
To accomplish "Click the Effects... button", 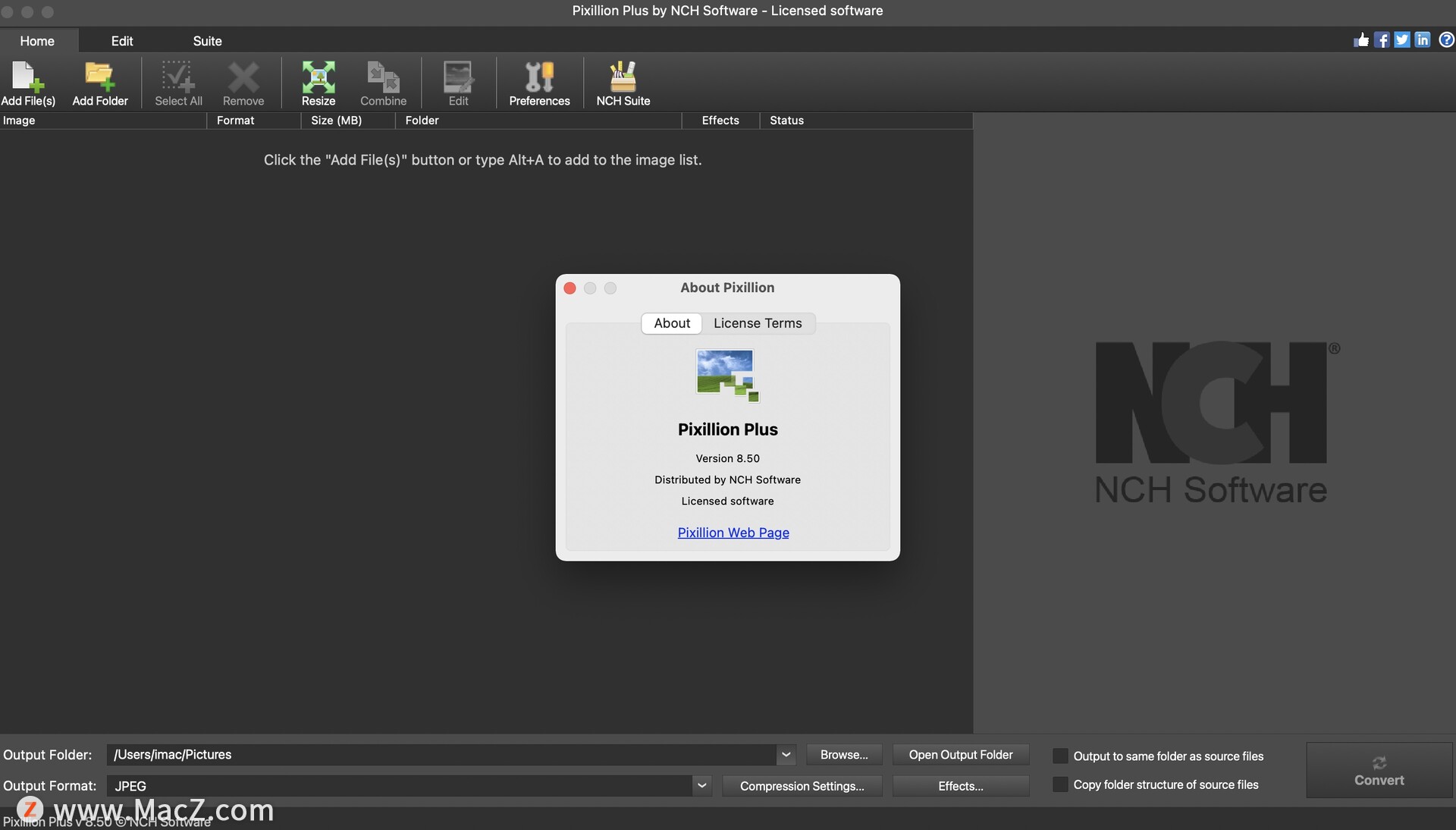I will (961, 786).
